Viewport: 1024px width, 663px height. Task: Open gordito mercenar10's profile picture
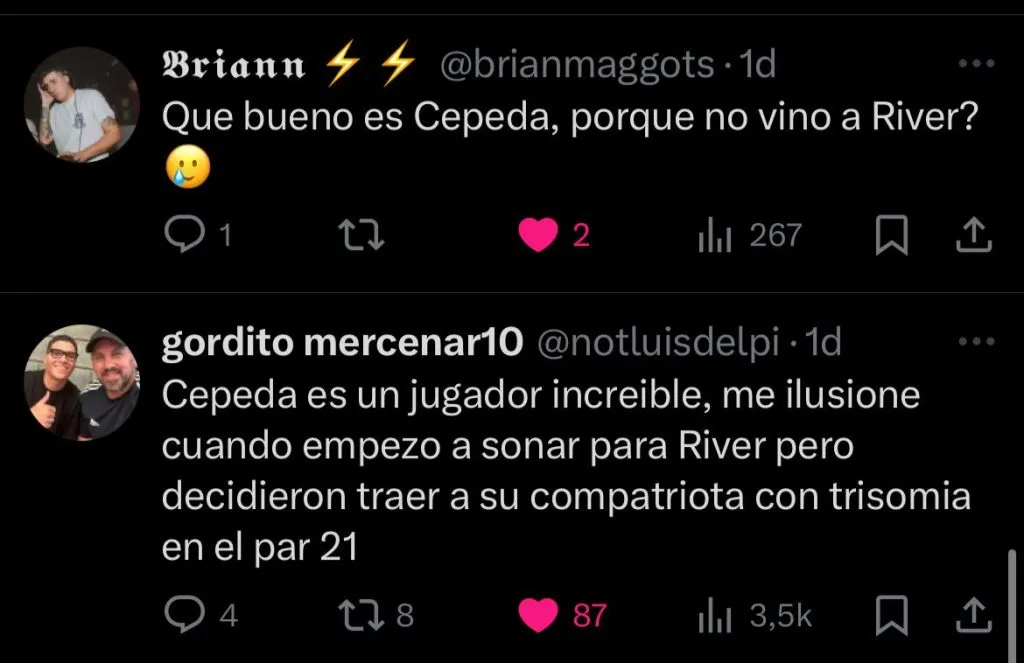point(82,382)
